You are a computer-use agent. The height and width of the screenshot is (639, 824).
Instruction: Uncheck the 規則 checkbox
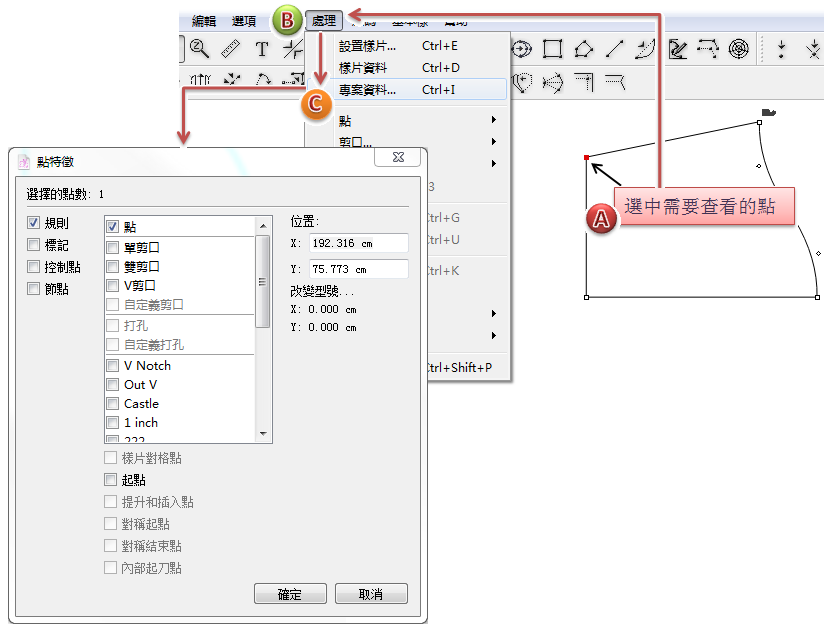[x=34, y=223]
